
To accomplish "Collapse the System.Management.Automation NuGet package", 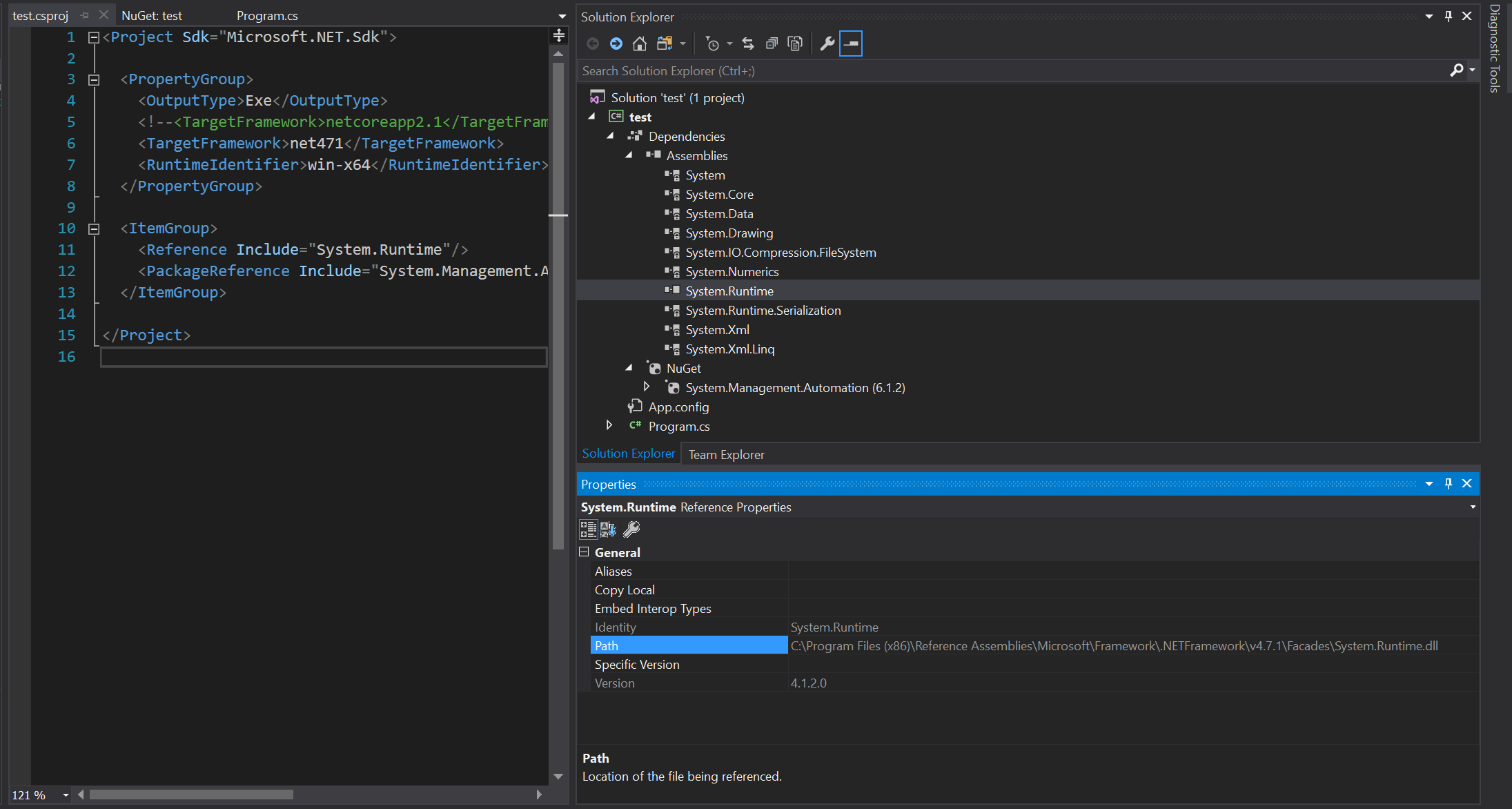I will [x=647, y=387].
